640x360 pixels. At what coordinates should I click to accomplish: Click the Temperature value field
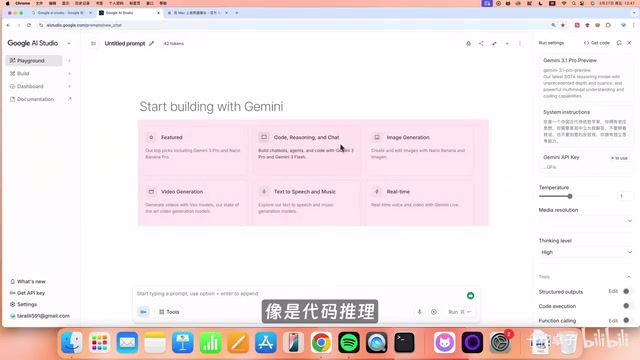(x=623, y=196)
